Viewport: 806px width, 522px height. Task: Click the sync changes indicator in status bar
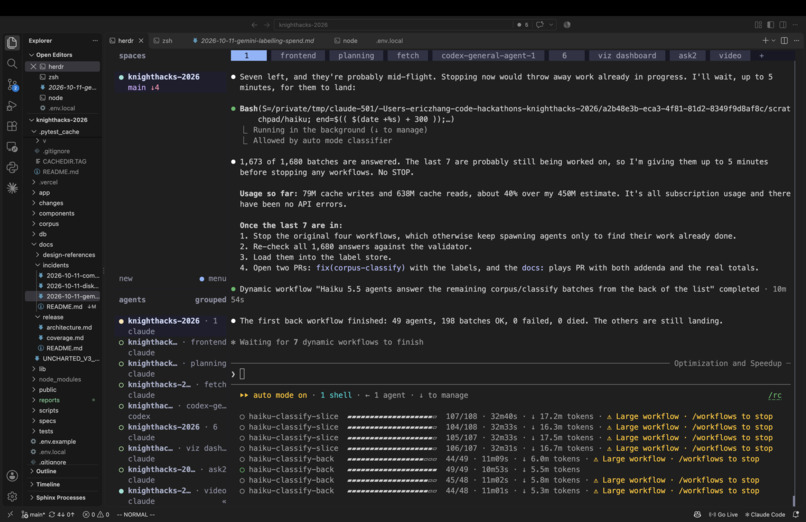click(x=61, y=514)
